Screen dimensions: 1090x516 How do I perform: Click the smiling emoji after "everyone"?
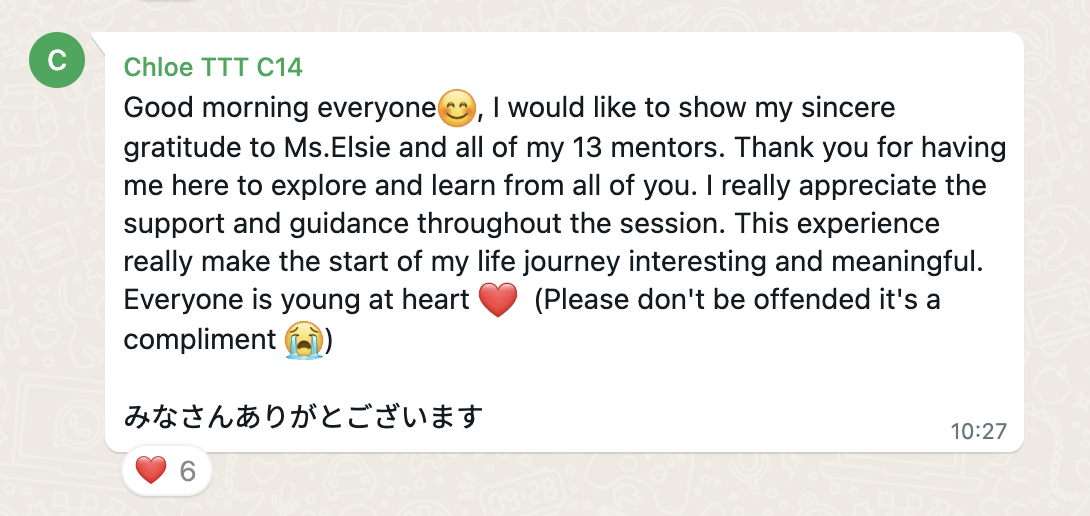456,108
